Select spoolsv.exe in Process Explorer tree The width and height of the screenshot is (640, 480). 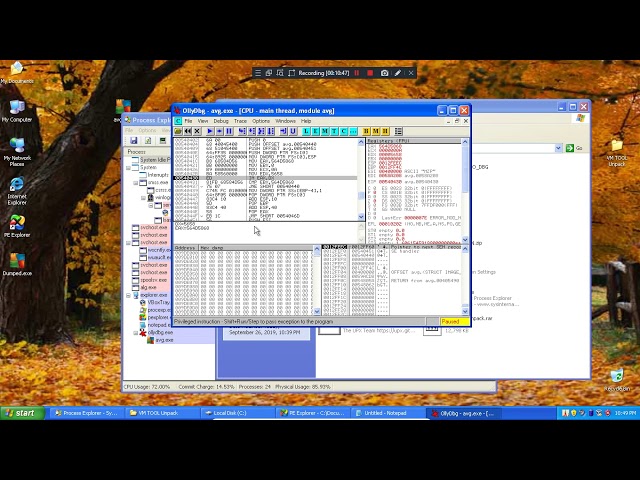click(153, 280)
